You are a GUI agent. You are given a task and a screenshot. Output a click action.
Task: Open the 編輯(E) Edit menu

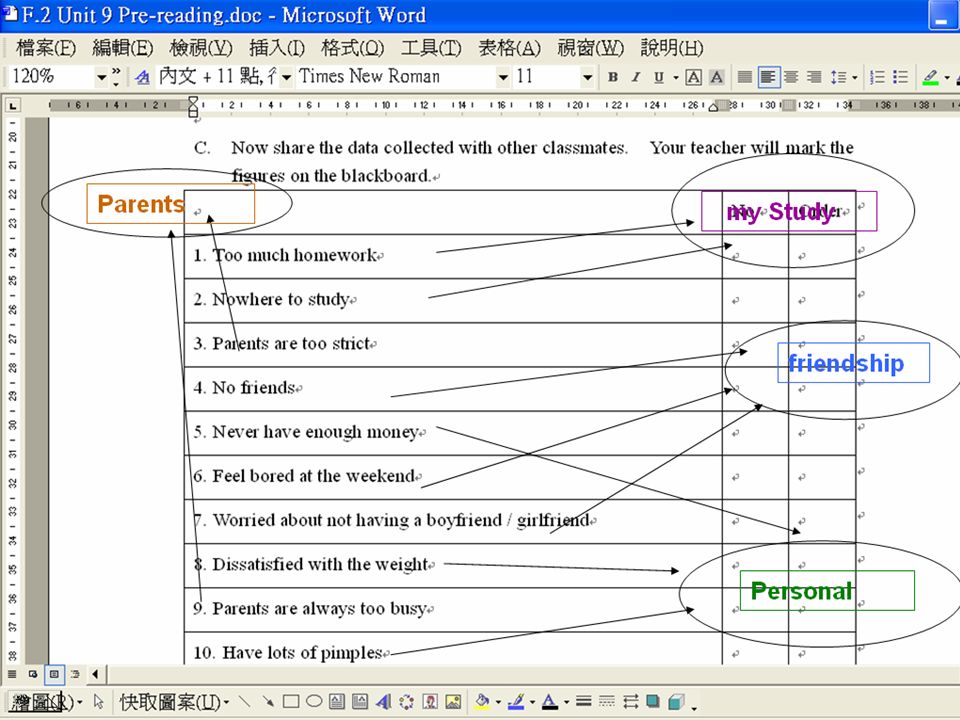122,48
